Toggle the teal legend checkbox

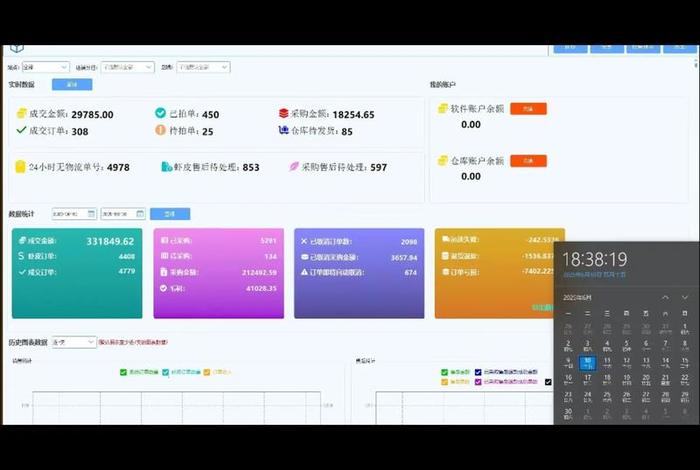point(166,372)
